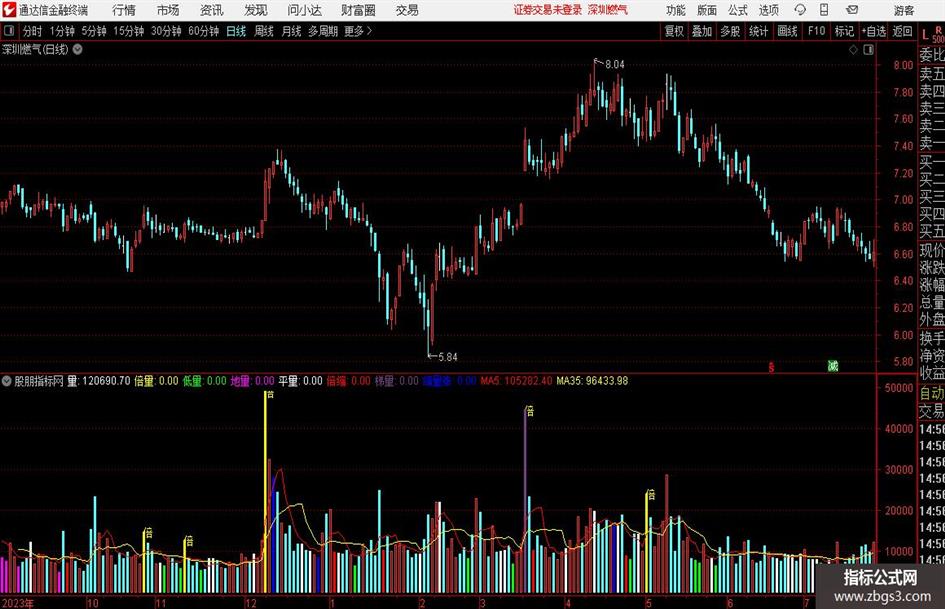Click the red 深圳燃气 title text
This screenshot has height=609, width=945.
click(607, 10)
